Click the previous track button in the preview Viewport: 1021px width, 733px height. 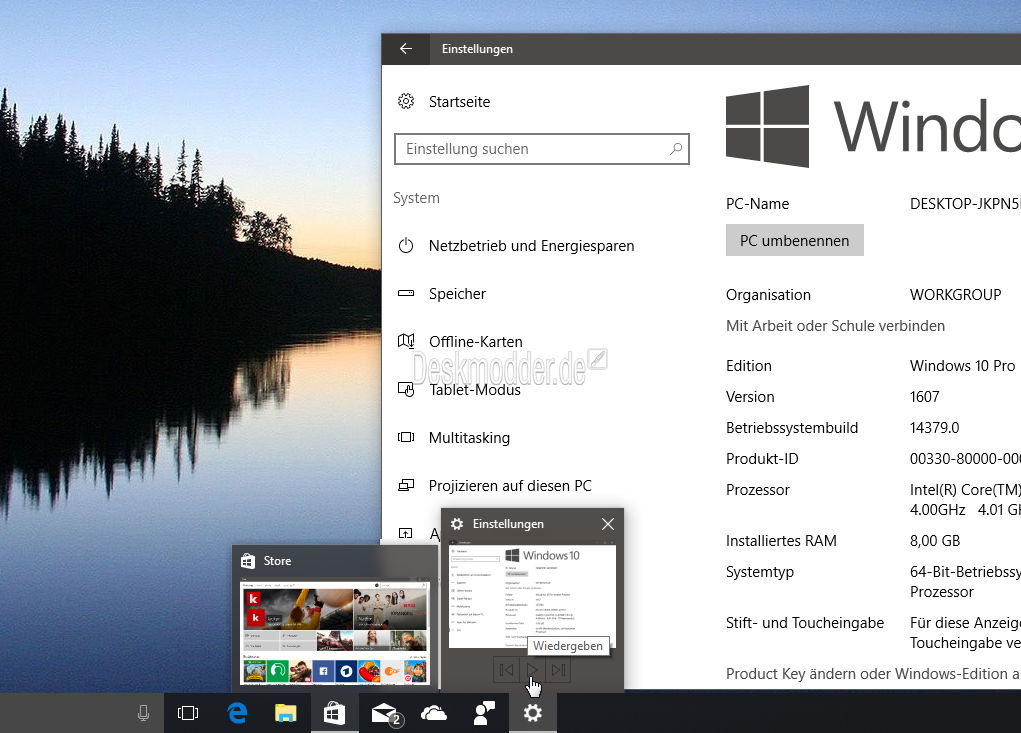(506, 670)
